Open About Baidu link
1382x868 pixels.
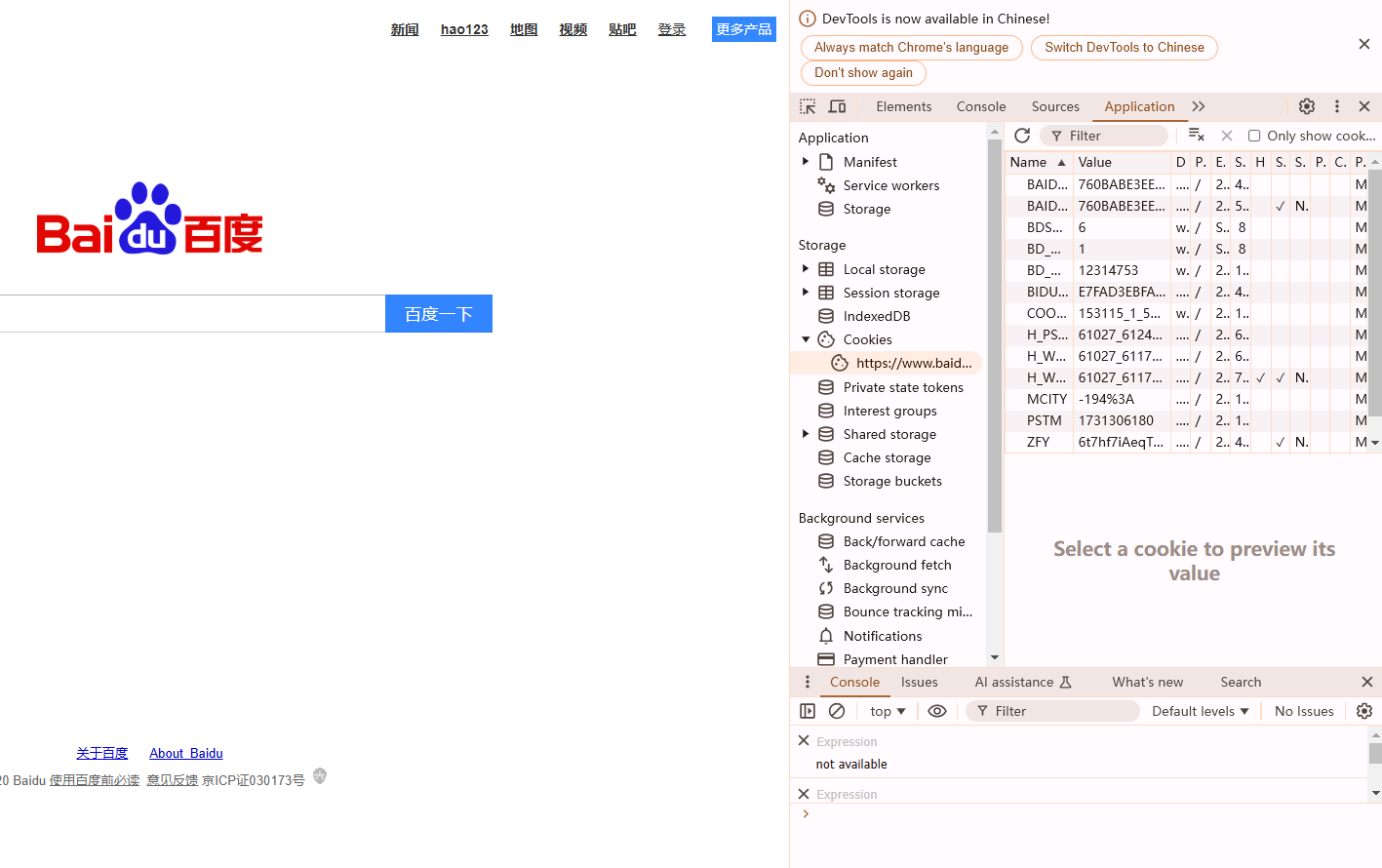[186, 753]
